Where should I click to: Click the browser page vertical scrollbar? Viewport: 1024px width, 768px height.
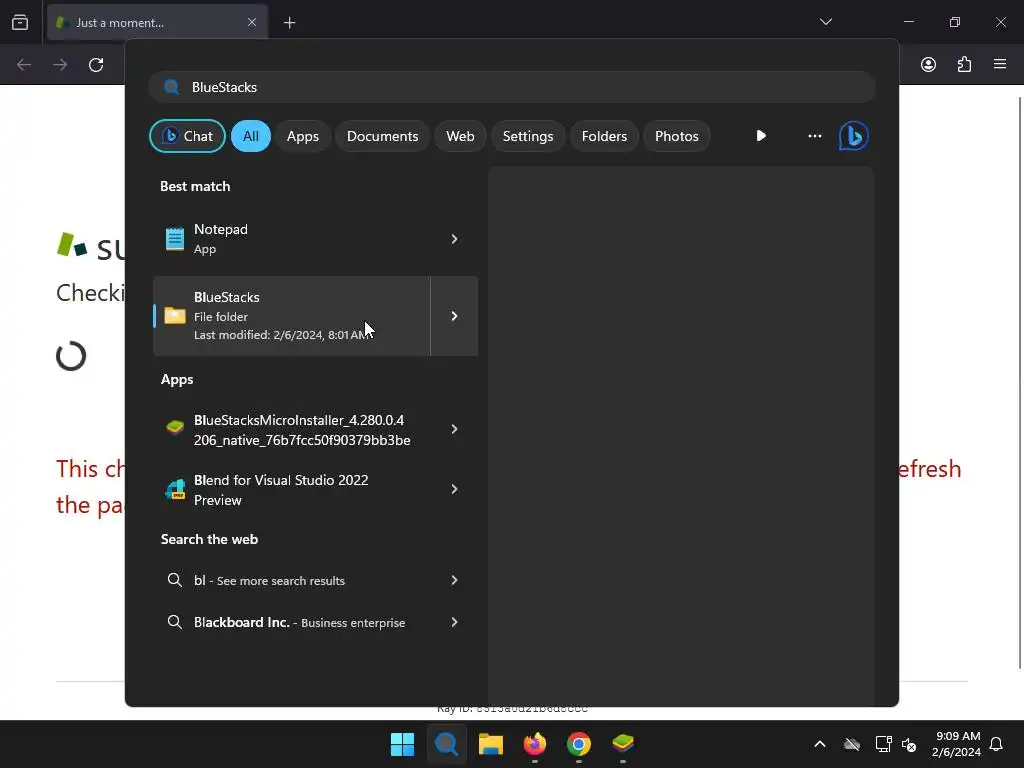[x=1020, y=383]
